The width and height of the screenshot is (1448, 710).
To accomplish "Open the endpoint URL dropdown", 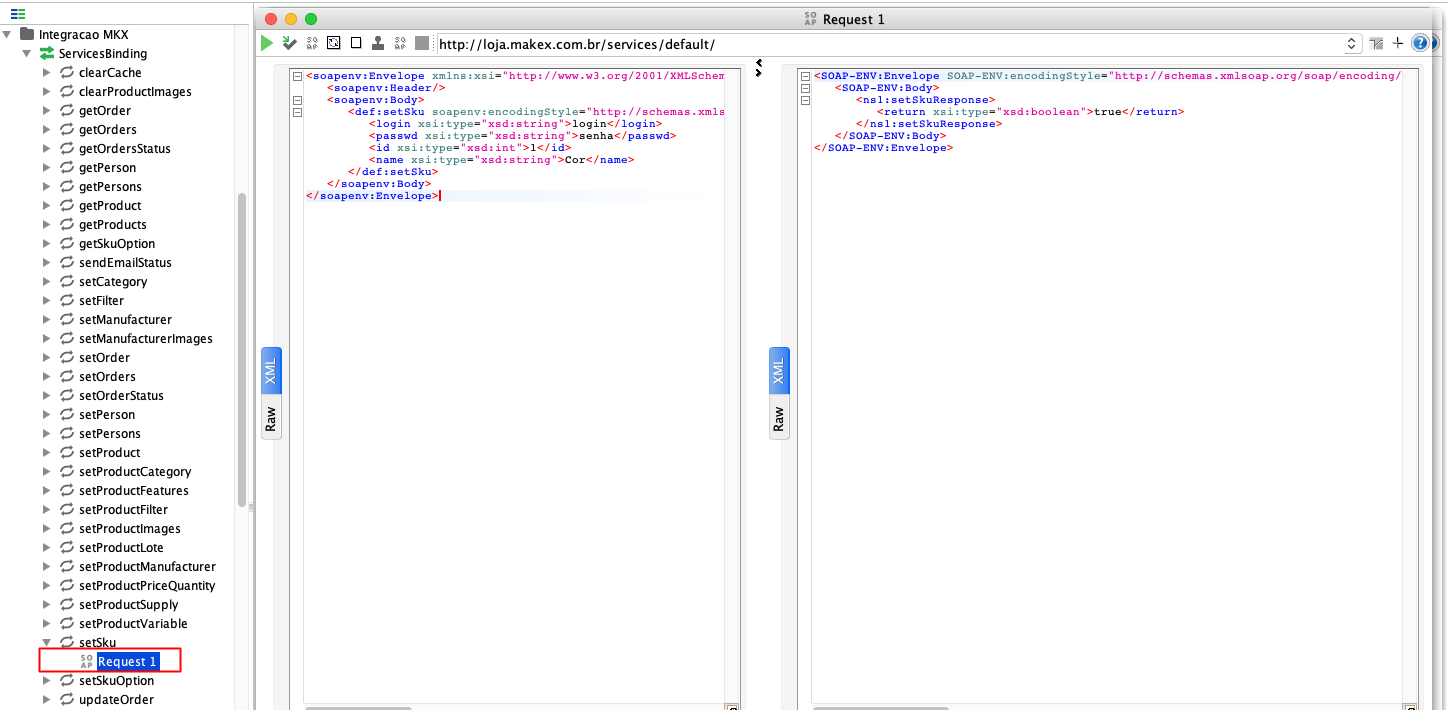I will point(1352,44).
